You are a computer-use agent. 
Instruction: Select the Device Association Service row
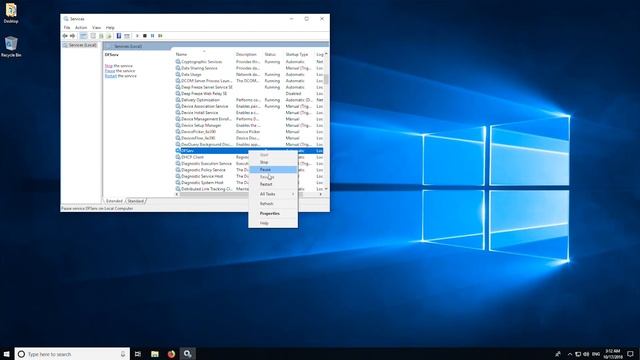tap(249, 106)
